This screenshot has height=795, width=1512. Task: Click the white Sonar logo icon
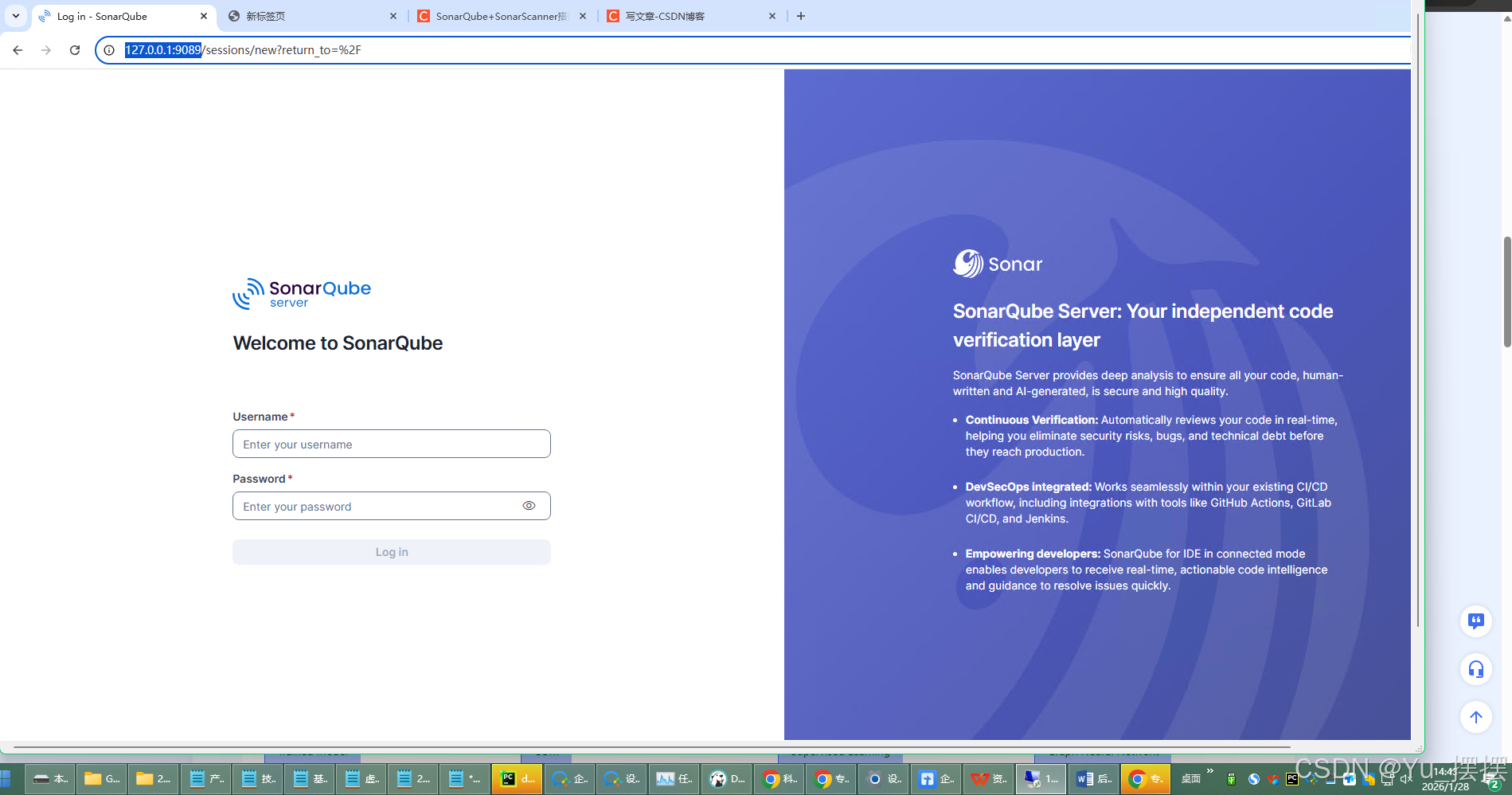tap(968, 264)
